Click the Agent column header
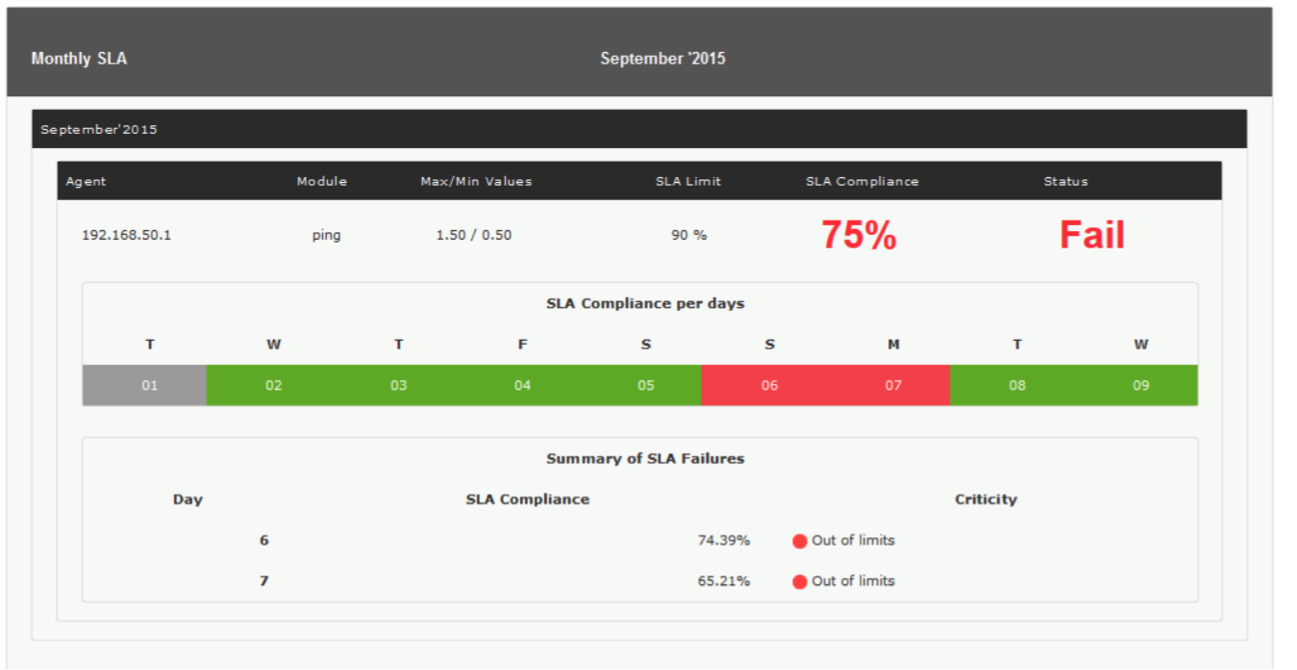The width and height of the screenshot is (1297, 670). (x=86, y=182)
